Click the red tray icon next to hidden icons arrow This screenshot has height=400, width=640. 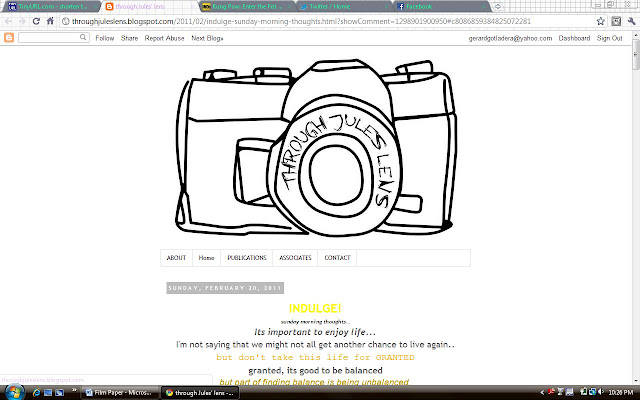coord(551,392)
